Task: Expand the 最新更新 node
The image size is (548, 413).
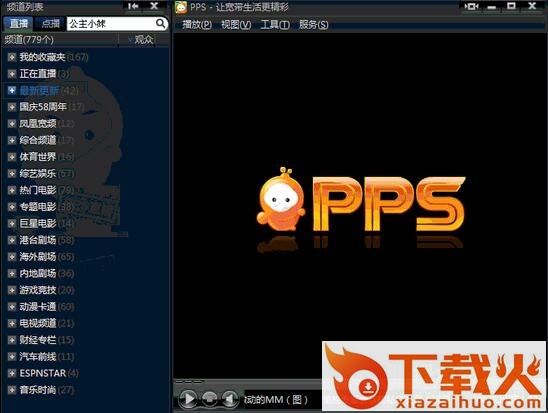Action: 12,90
